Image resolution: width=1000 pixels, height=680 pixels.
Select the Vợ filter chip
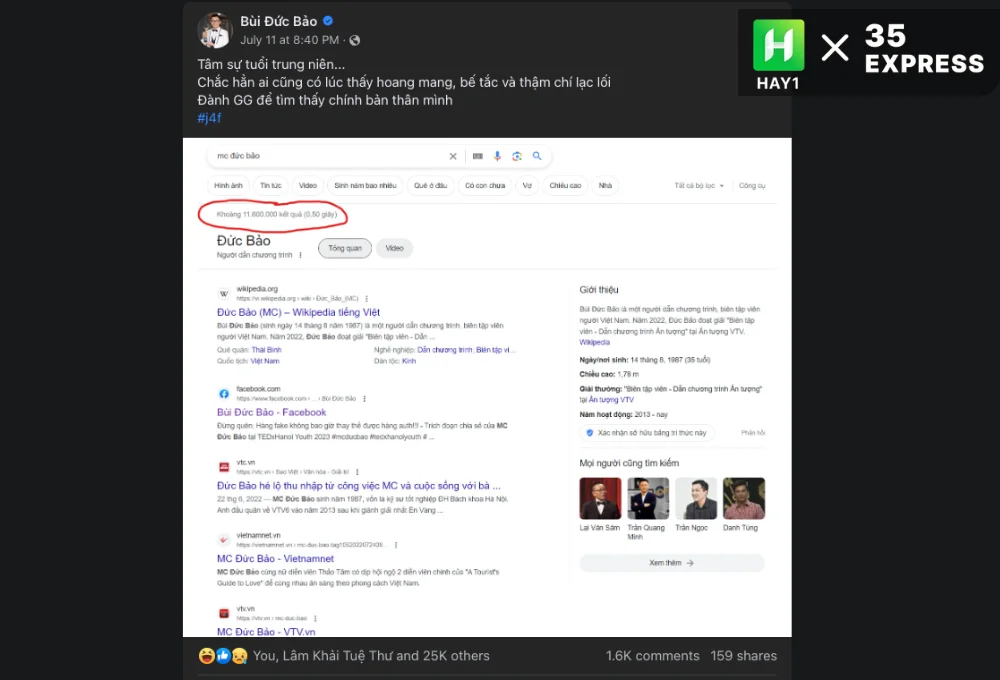[x=527, y=186]
